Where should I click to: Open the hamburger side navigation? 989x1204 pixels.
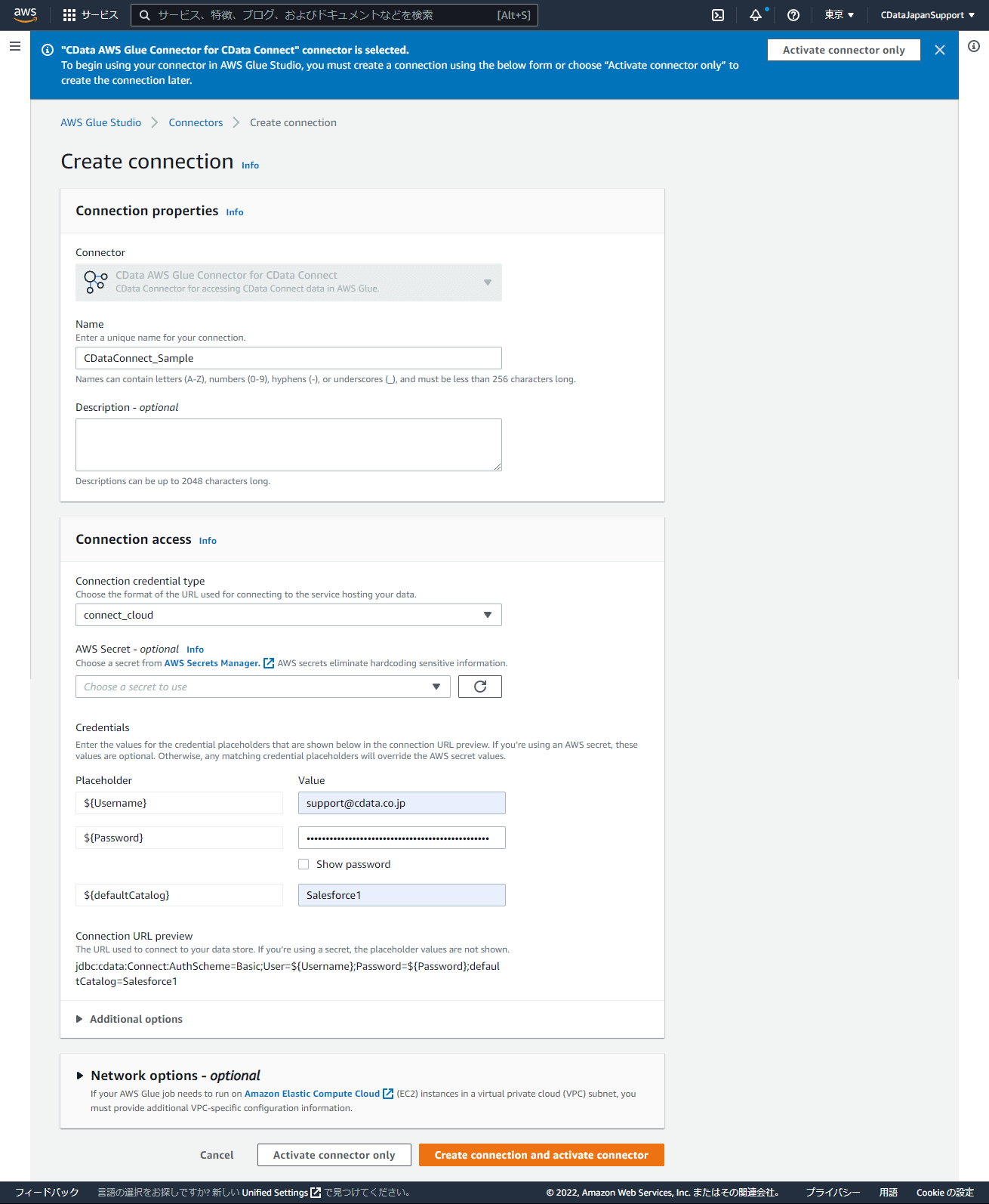pyautogui.click(x=14, y=46)
